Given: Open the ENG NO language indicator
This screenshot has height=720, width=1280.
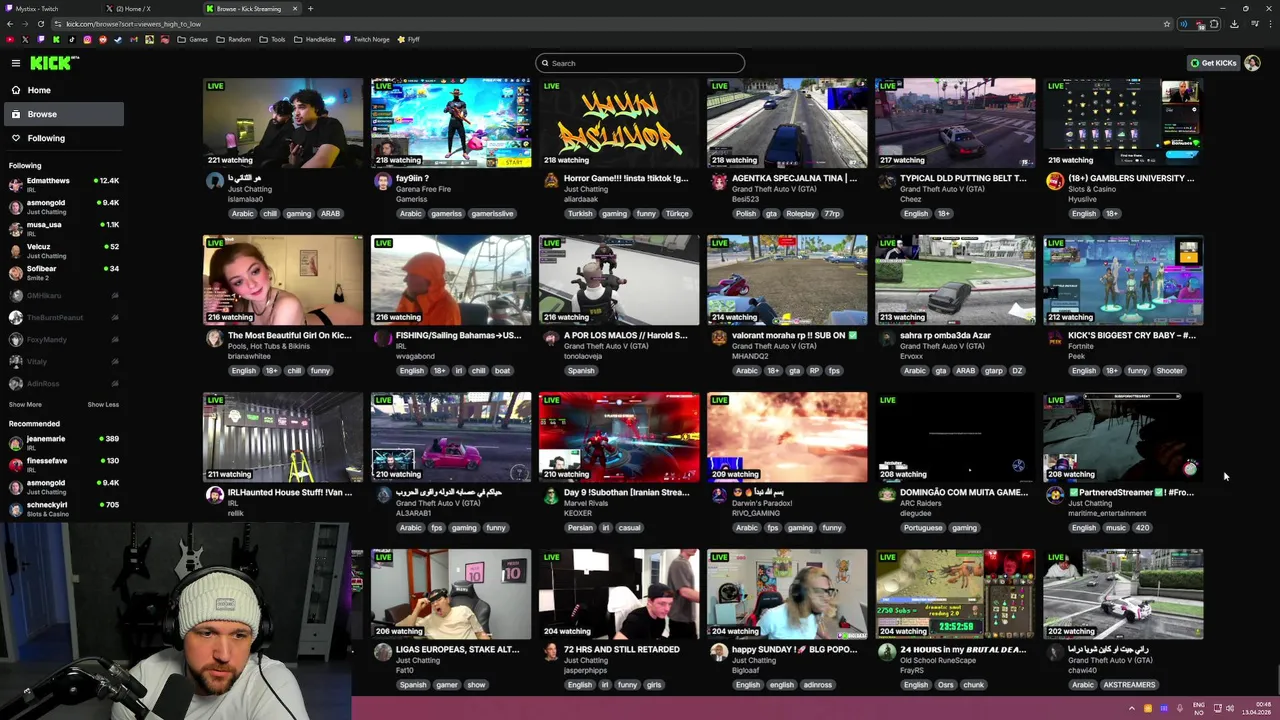Looking at the screenshot, I should pos(1199,709).
